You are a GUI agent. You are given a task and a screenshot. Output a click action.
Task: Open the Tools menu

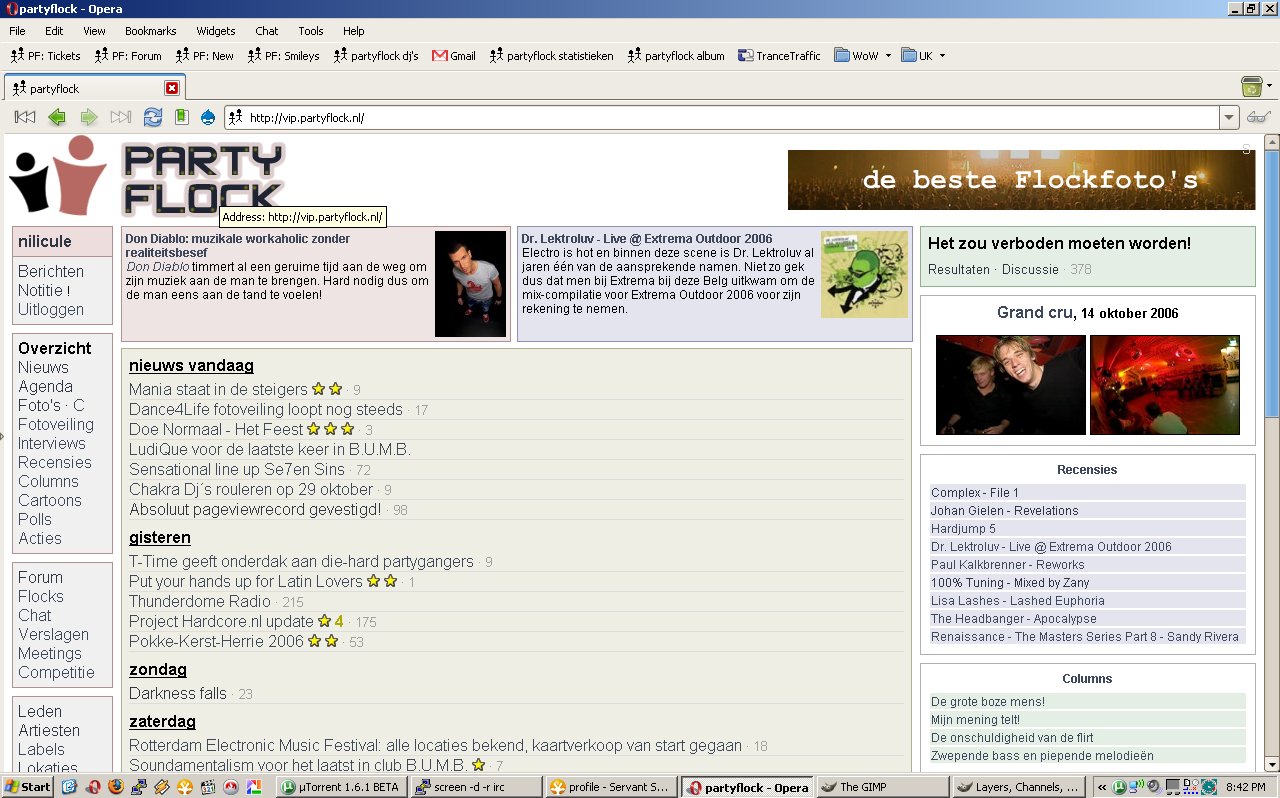311,31
